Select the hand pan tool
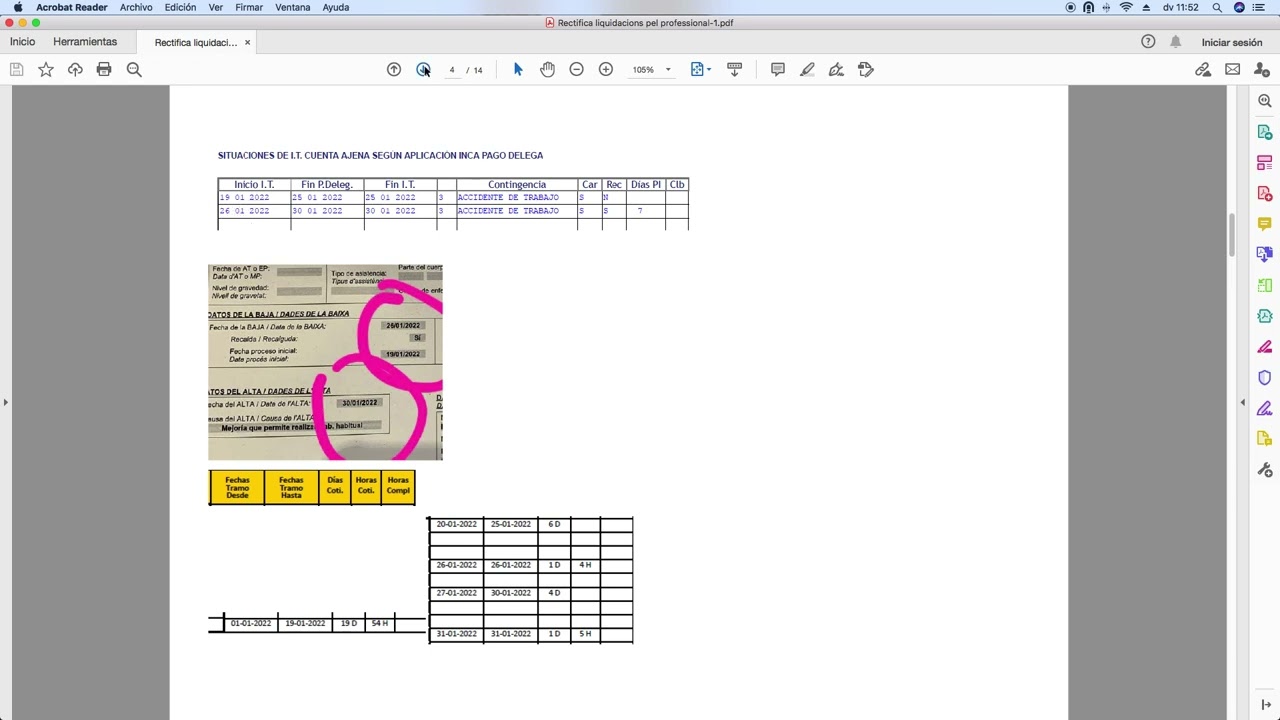The height and width of the screenshot is (720, 1280). tap(547, 69)
